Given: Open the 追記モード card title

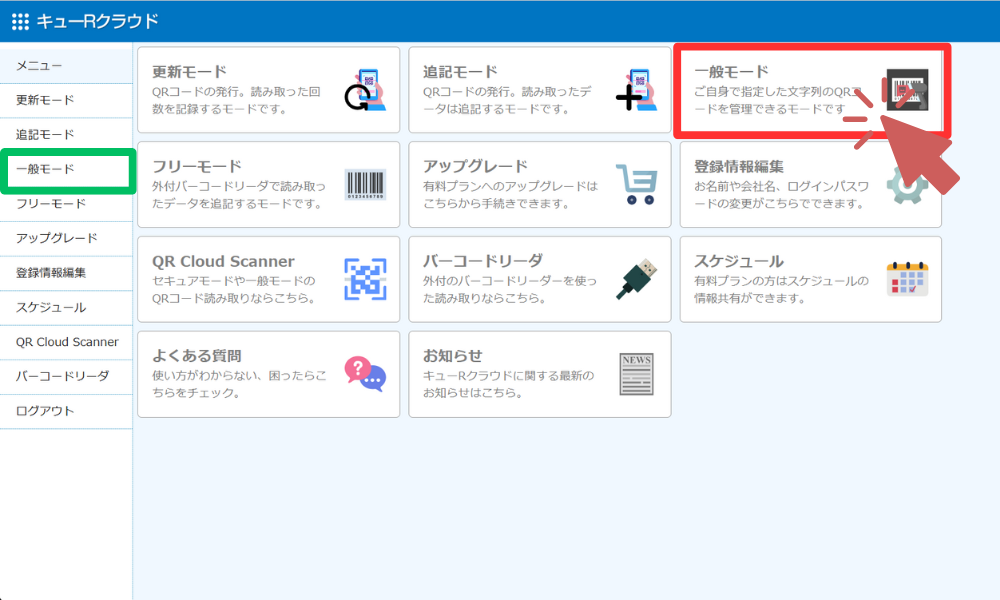Looking at the screenshot, I should (x=460, y=71).
